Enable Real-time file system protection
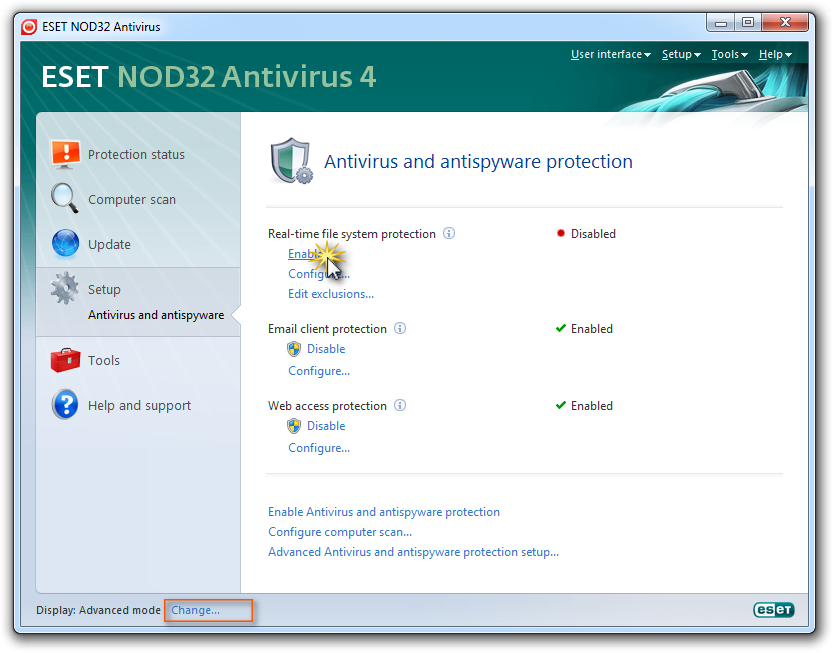Screen dimensions: 834x653 point(304,254)
